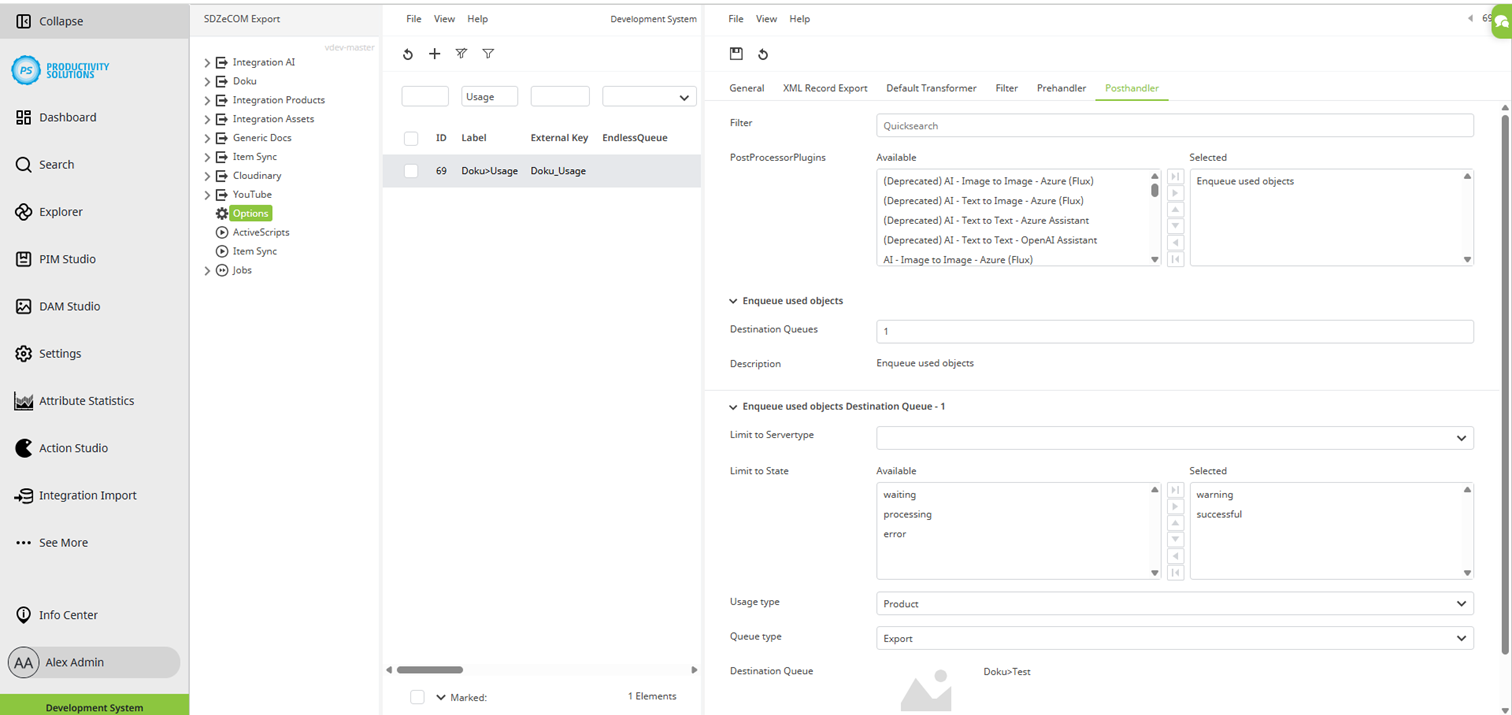The width and height of the screenshot is (1512, 715).
Task: Open View menu in the detail panel
Action: click(766, 19)
